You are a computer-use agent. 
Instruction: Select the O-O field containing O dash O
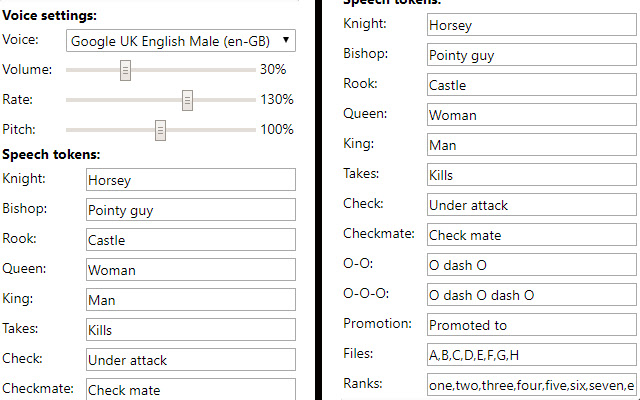coord(532,264)
